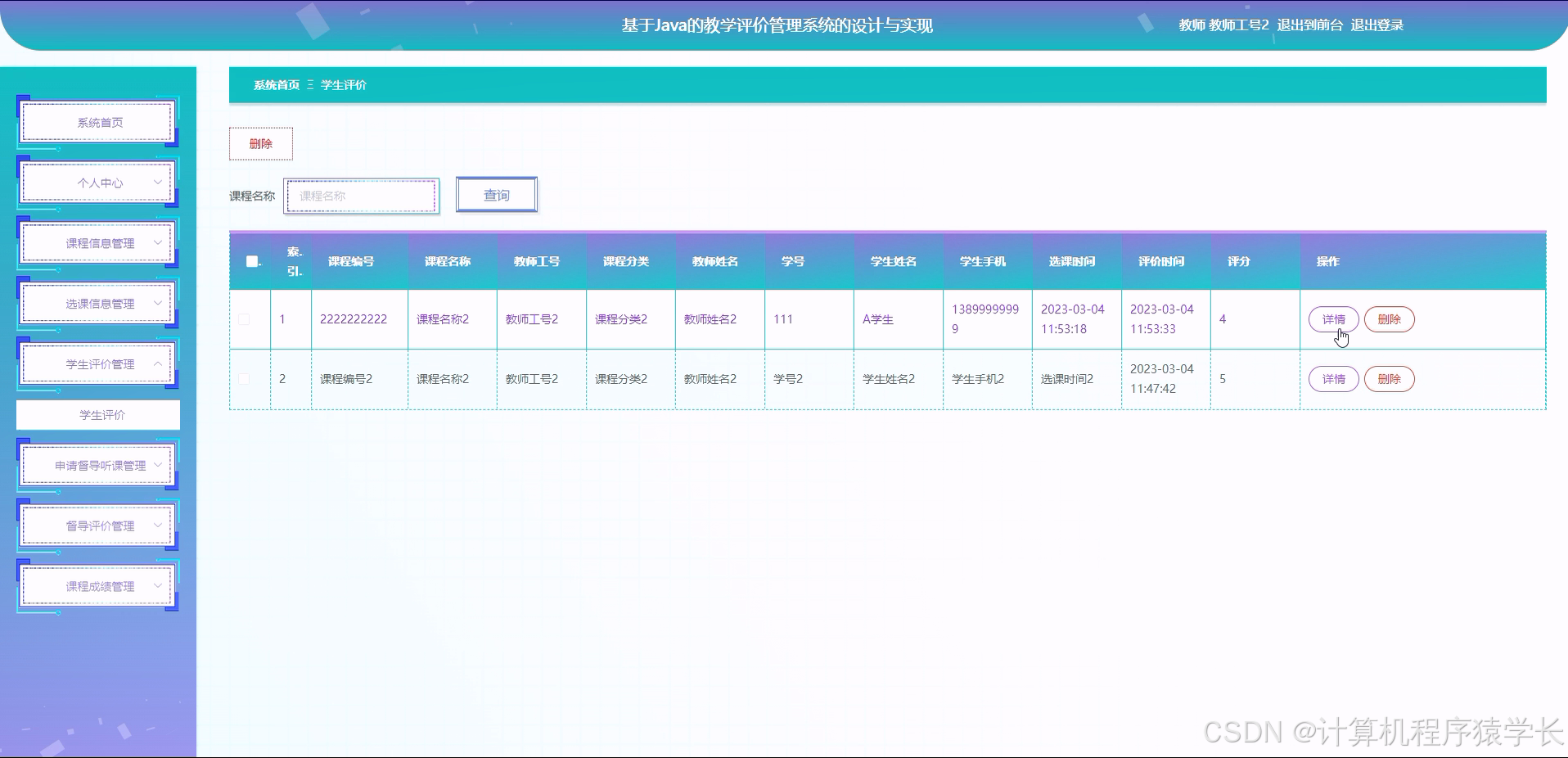This screenshot has width=1568, height=758.
Task: Delete row 2 with 学号2
Action: (1389, 379)
